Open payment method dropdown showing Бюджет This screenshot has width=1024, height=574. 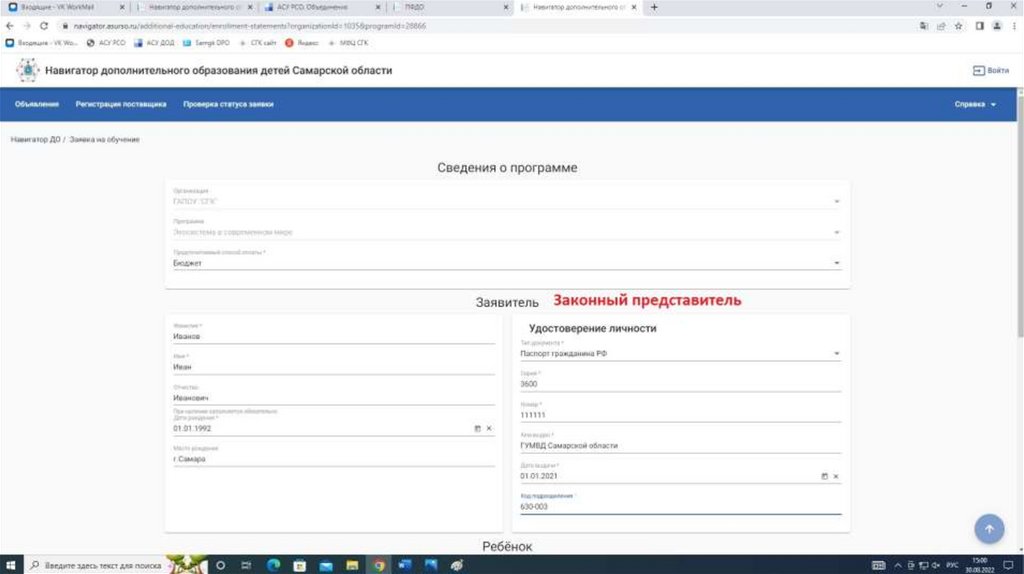836,263
